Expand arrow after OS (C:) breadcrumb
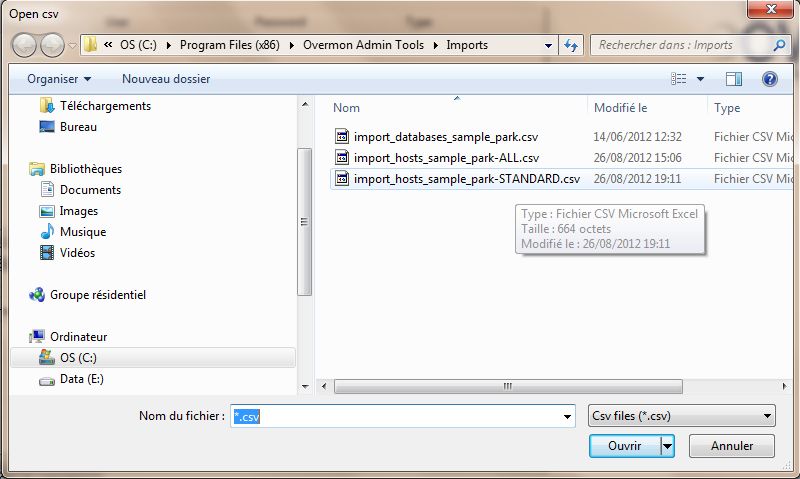This screenshot has height=479, width=800. (169, 45)
